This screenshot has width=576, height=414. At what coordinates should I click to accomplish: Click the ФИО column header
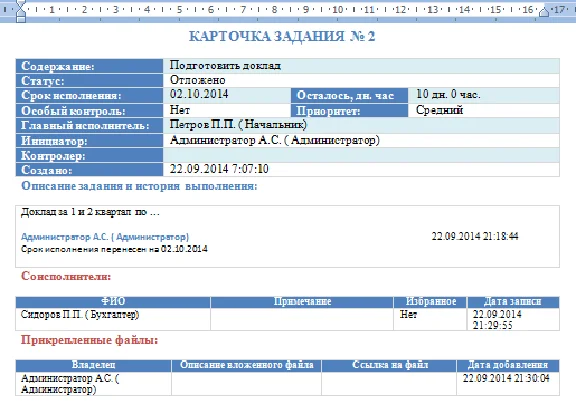[x=113, y=302]
